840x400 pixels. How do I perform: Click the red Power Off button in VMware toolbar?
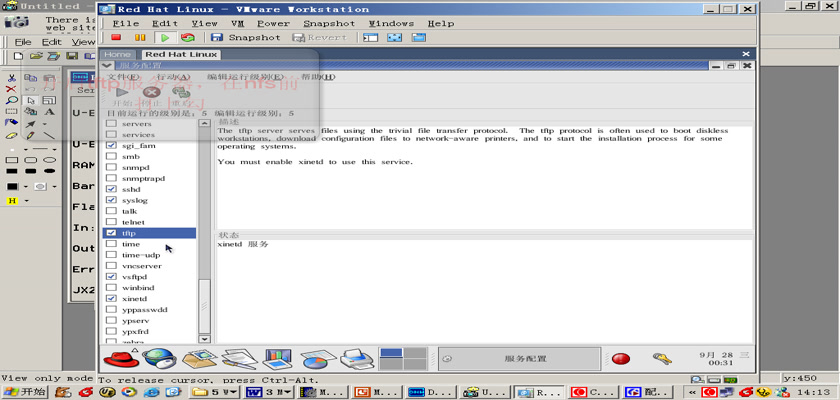(116, 37)
